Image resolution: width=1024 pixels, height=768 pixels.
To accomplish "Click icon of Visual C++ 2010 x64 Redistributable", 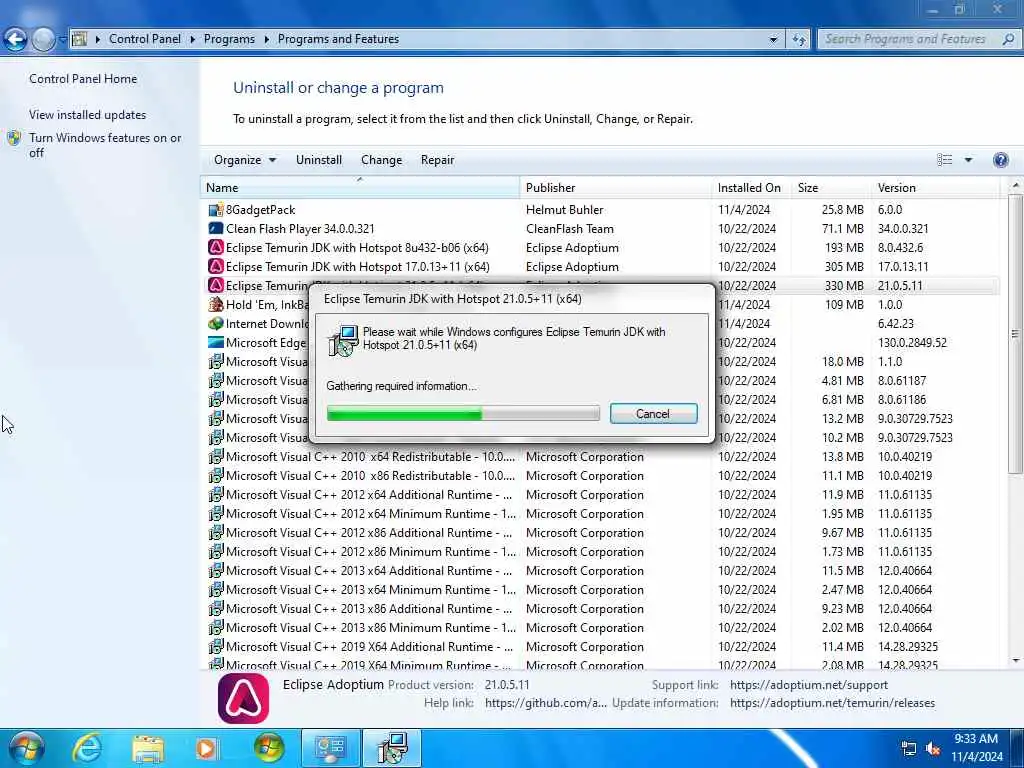I will (216, 456).
